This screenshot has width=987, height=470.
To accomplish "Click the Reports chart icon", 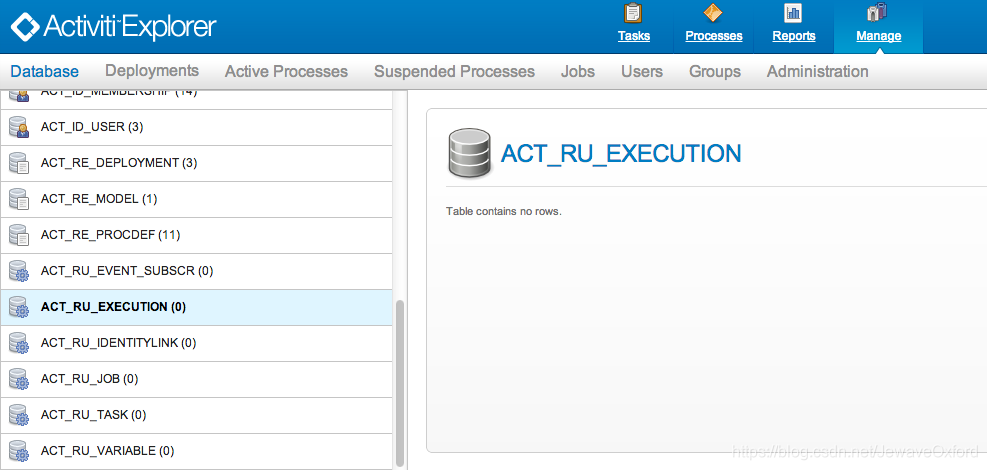I will (793, 13).
